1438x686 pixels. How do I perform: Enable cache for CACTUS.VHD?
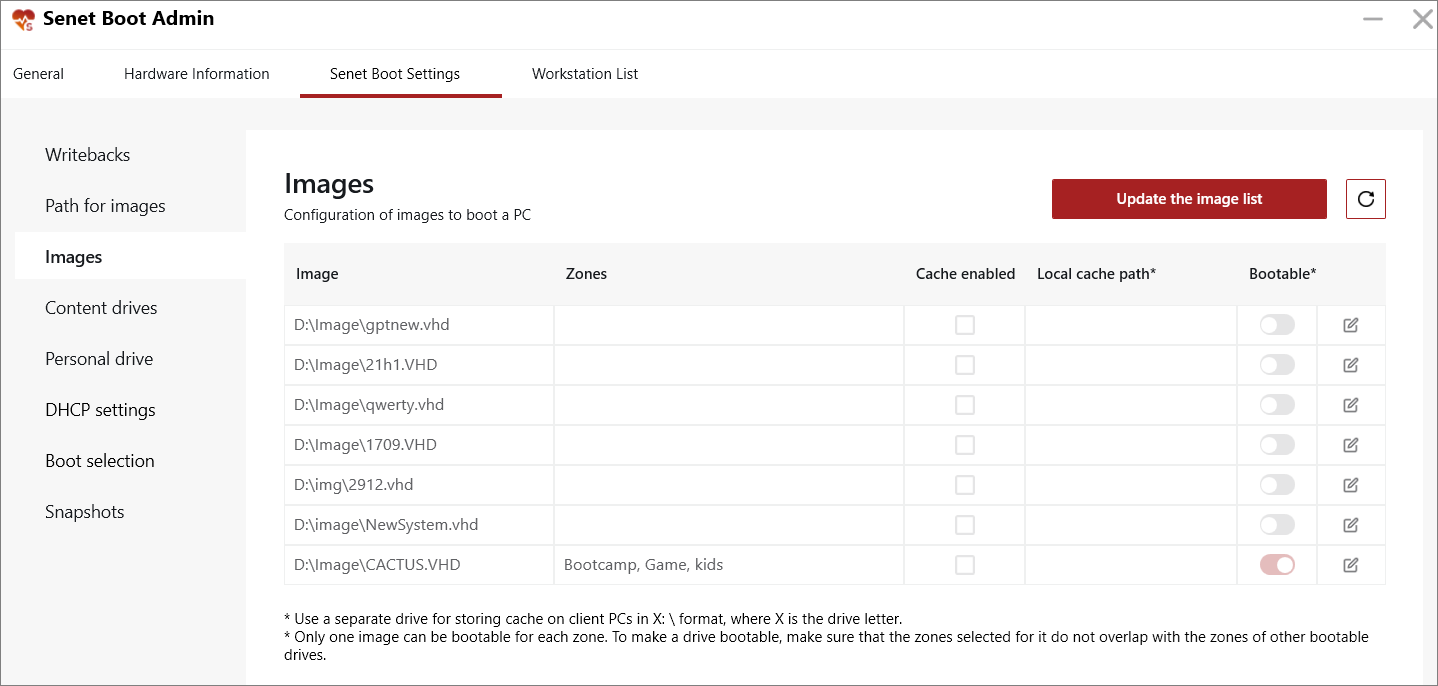(965, 565)
